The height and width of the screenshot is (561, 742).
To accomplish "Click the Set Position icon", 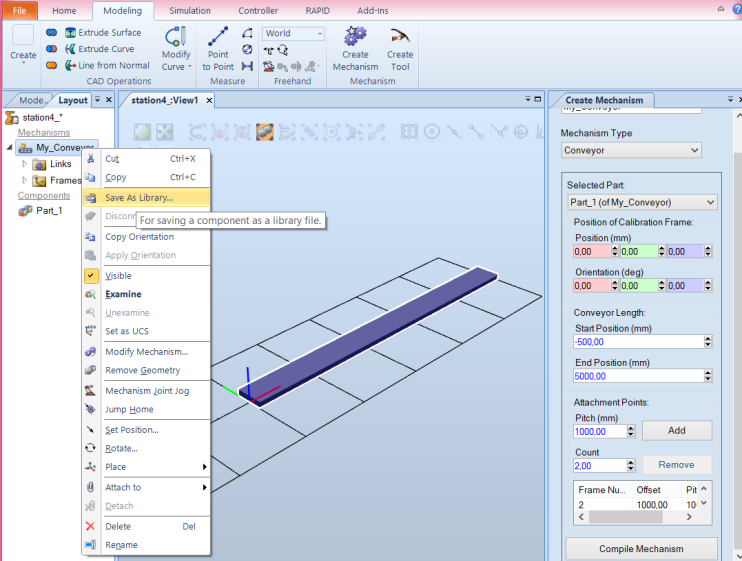I will click(90, 430).
